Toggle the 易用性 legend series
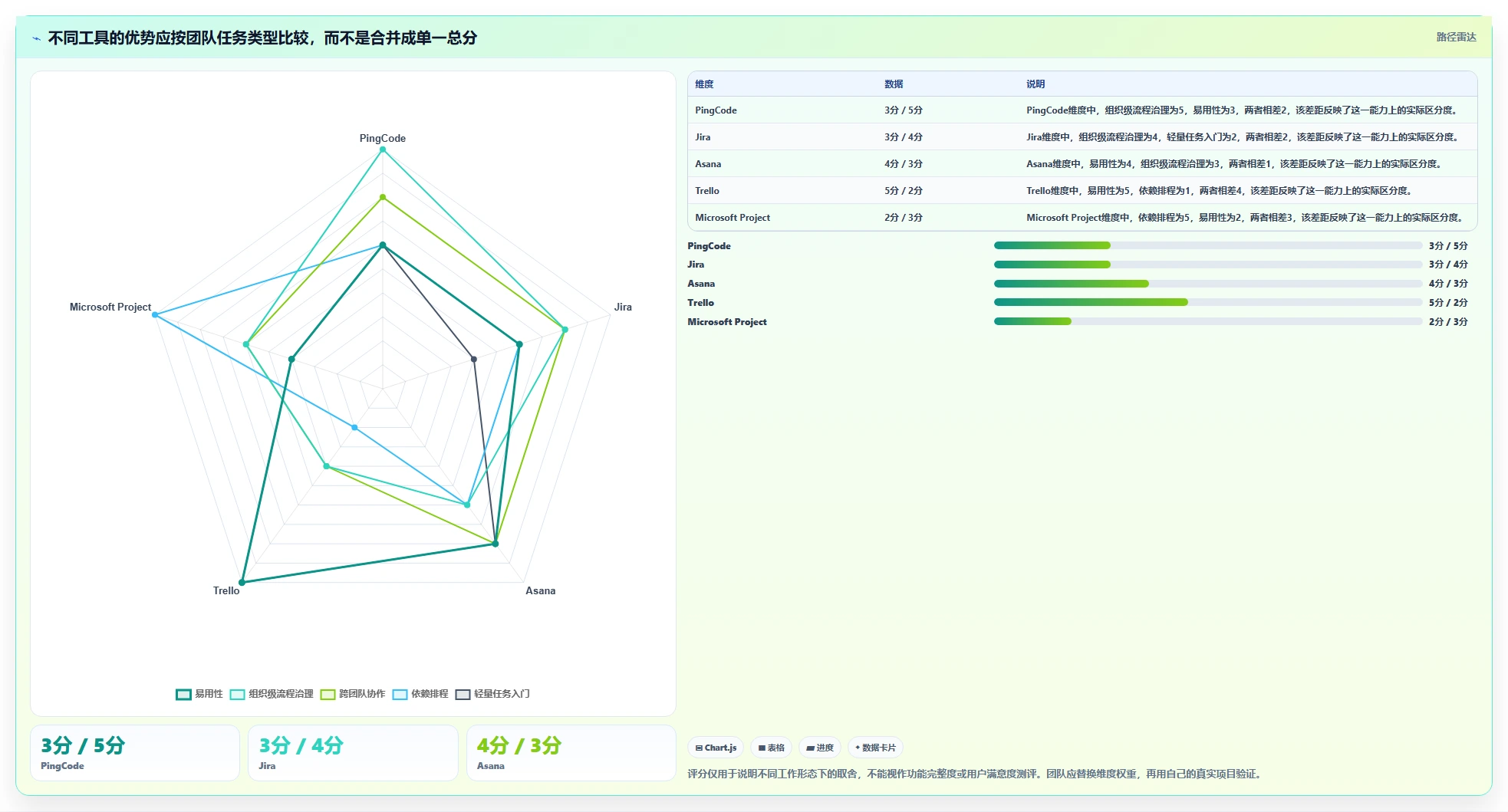 point(199,694)
